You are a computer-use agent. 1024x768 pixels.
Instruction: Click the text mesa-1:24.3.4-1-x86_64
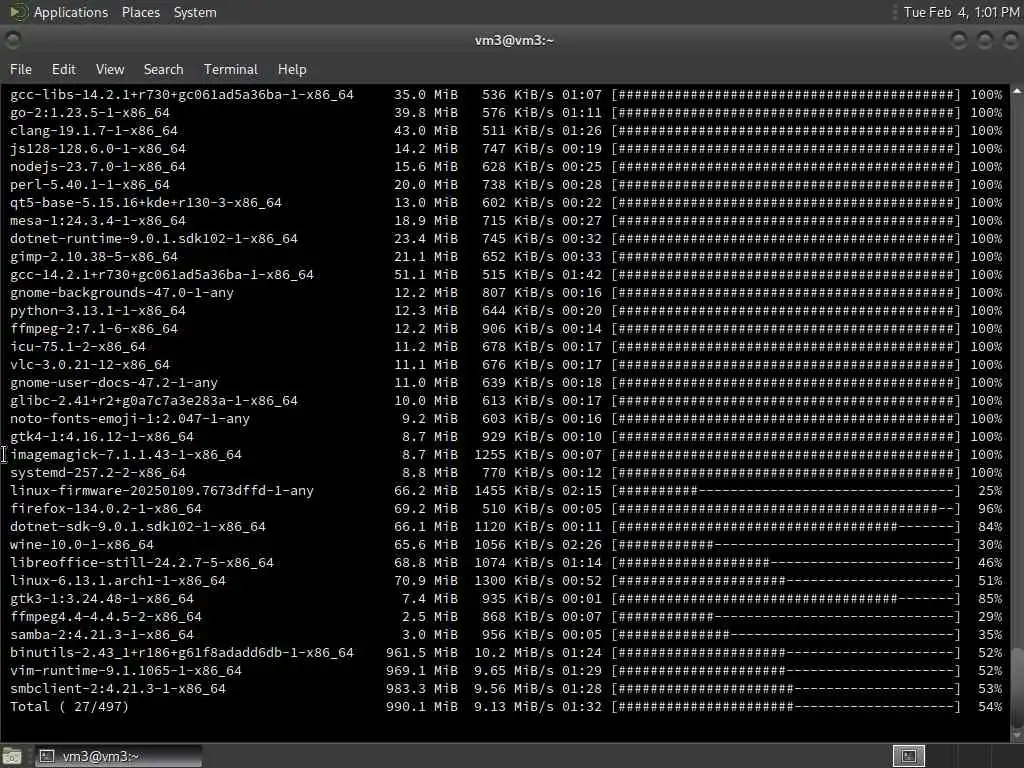[98, 221]
